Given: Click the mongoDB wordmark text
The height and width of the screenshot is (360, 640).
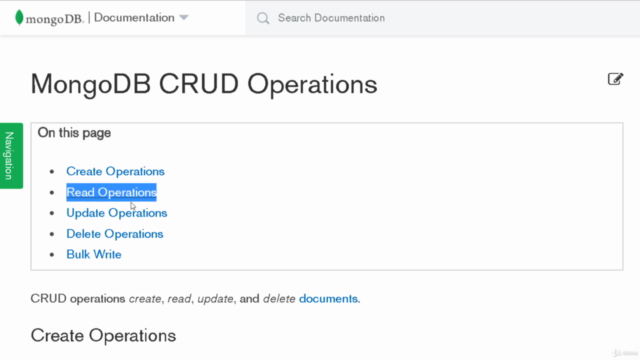Looking at the screenshot, I should coord(54,19).
